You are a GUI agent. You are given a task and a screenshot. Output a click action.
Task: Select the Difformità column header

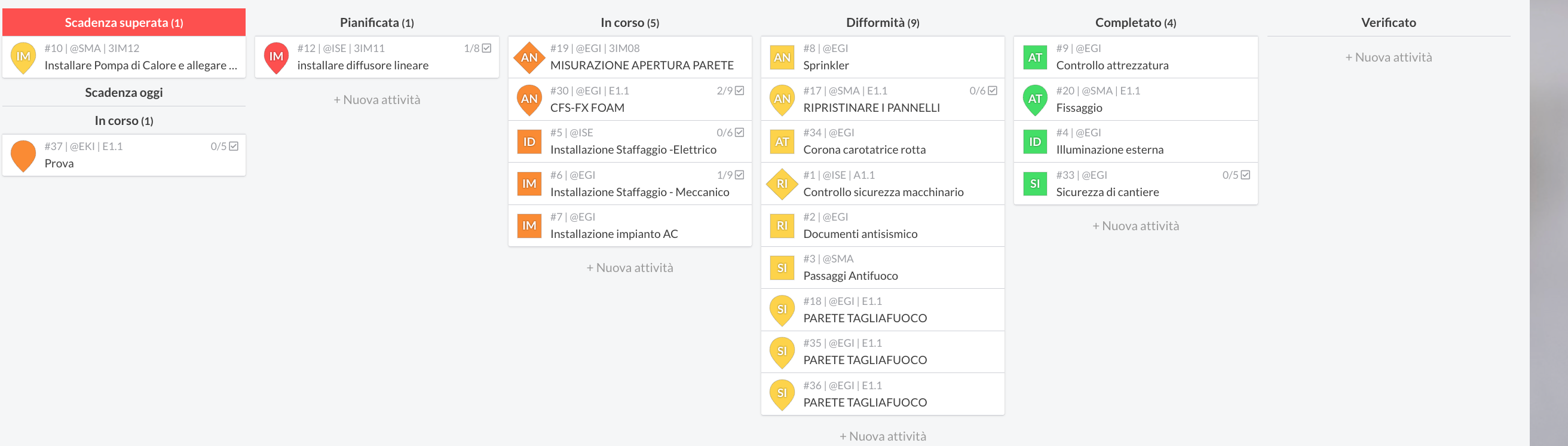(883, 23)
